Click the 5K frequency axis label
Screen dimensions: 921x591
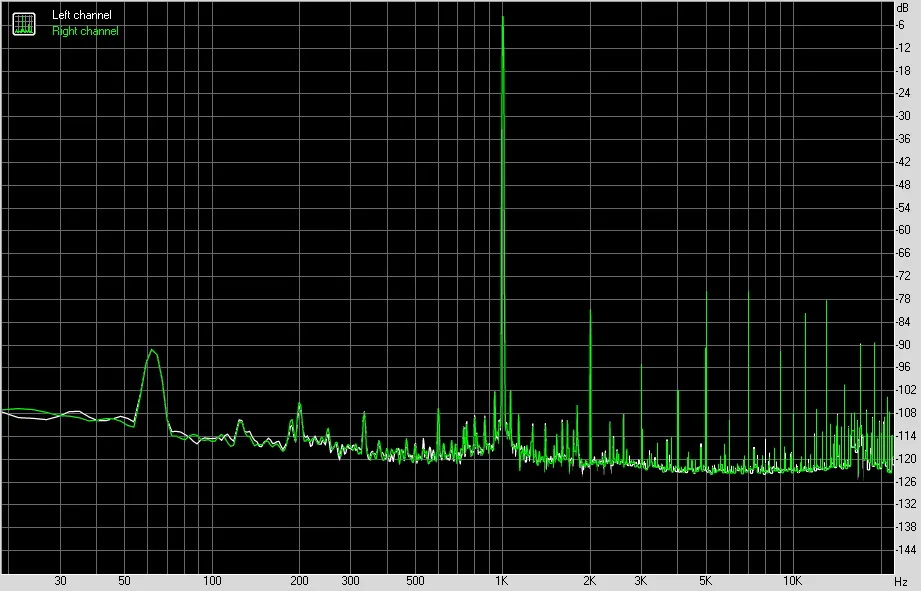(x=705, y=581)
